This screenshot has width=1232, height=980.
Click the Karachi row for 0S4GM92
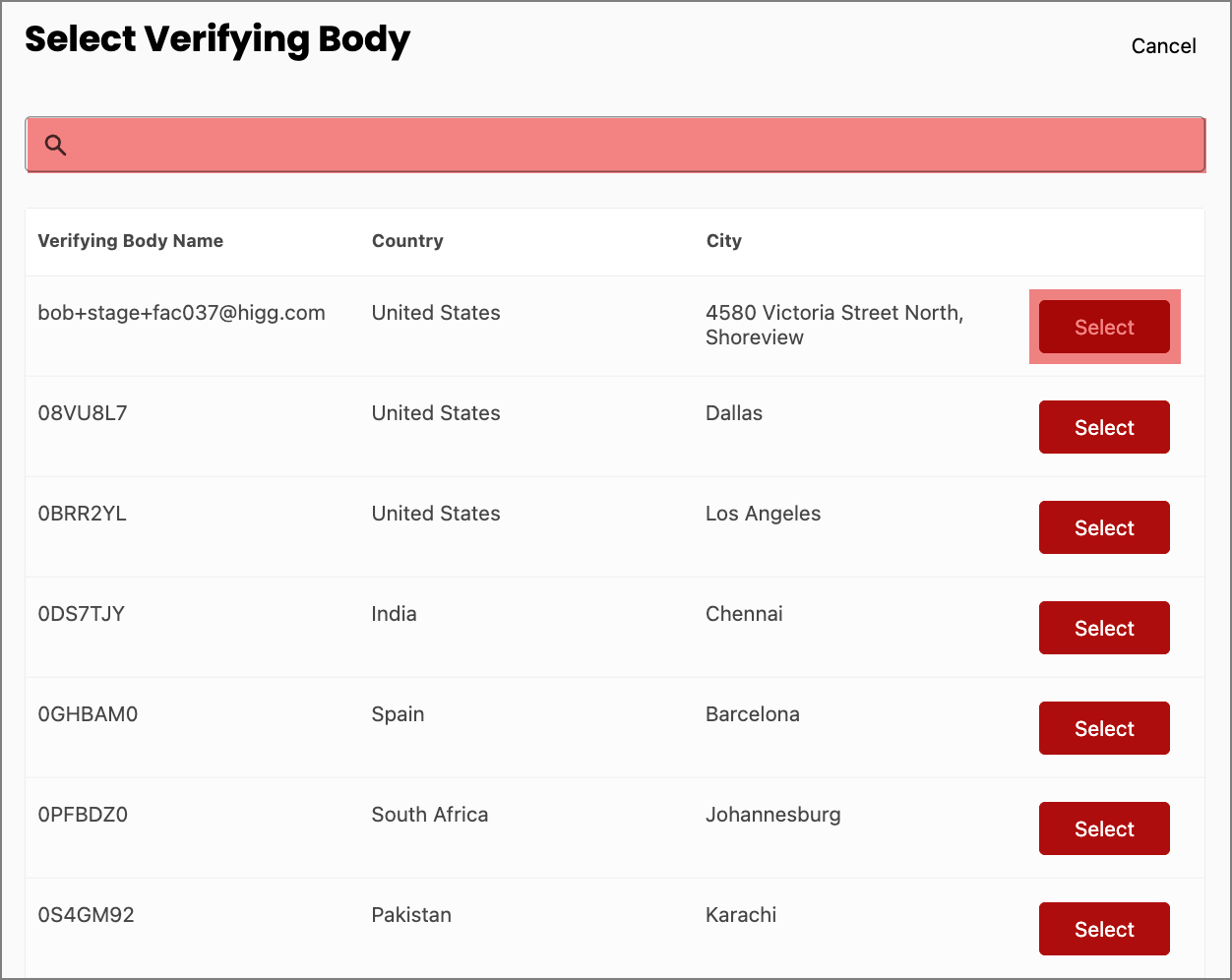coord(741,914)
